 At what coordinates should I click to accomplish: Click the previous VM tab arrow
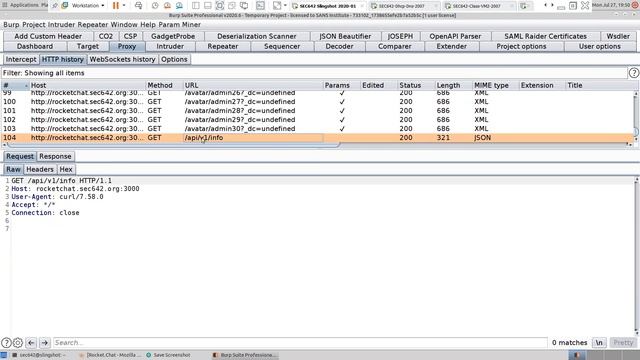[546, 5]
